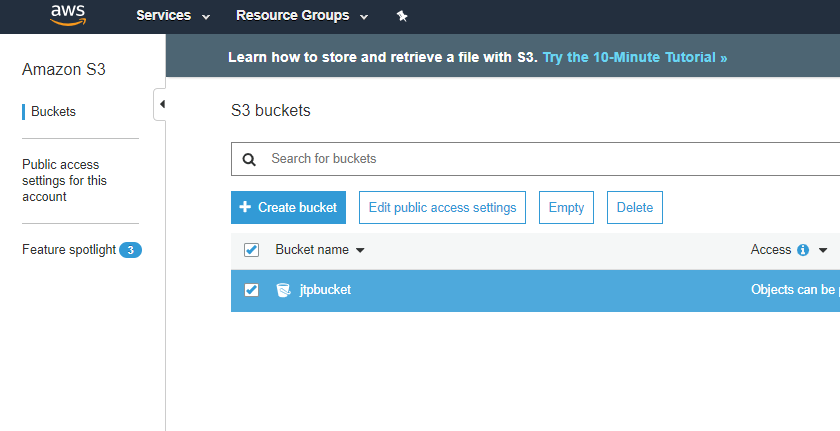Click the S3 buckets heading
Viewport: 840px width, 431px height.
click(x=271, y=110)
